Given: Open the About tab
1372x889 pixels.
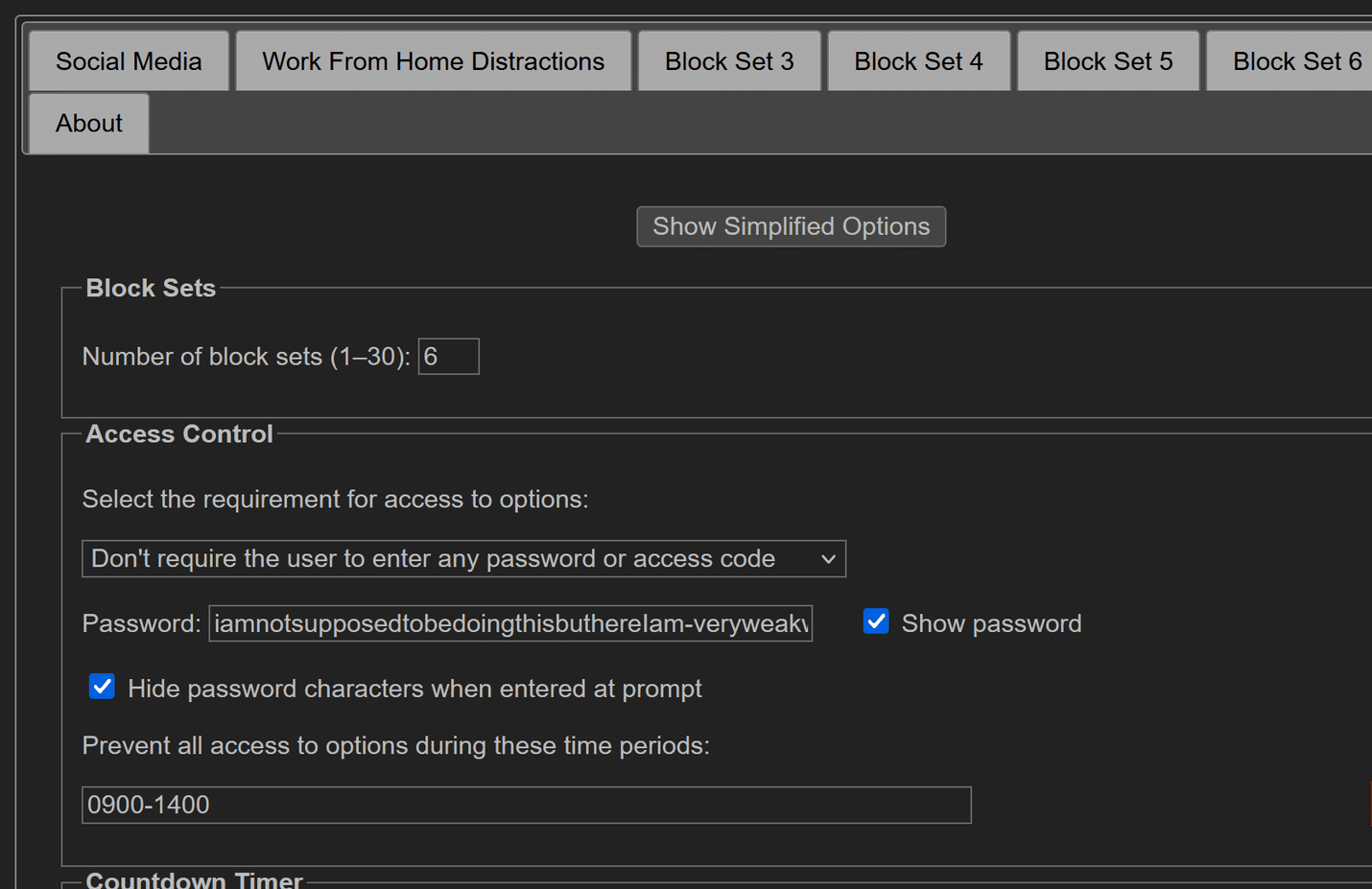Looking at the screenshot, I should pos(89,124).
